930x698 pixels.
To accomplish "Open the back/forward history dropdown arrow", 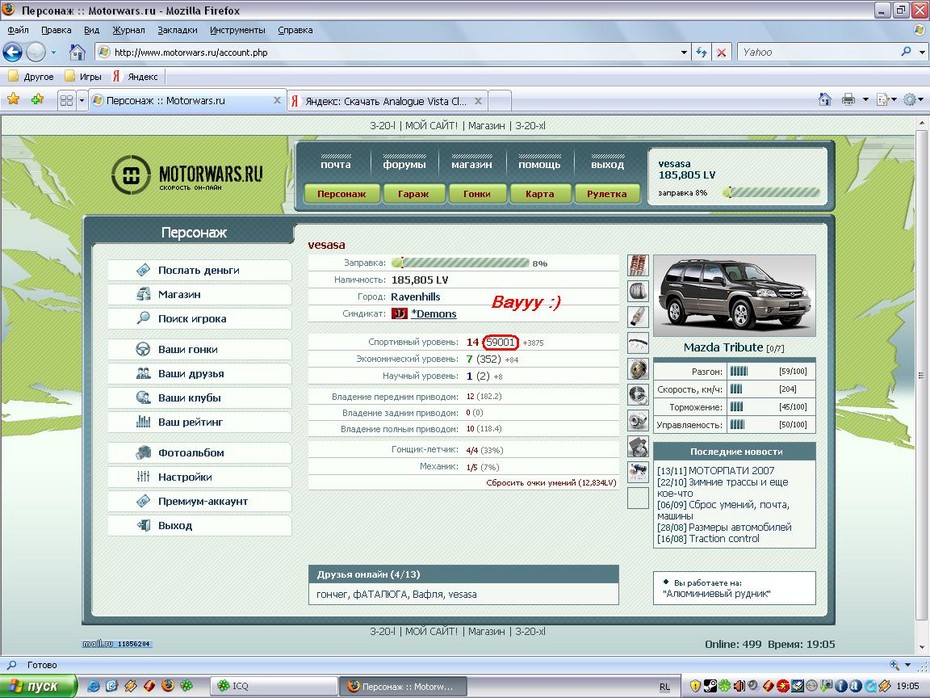I will point(53,52).
